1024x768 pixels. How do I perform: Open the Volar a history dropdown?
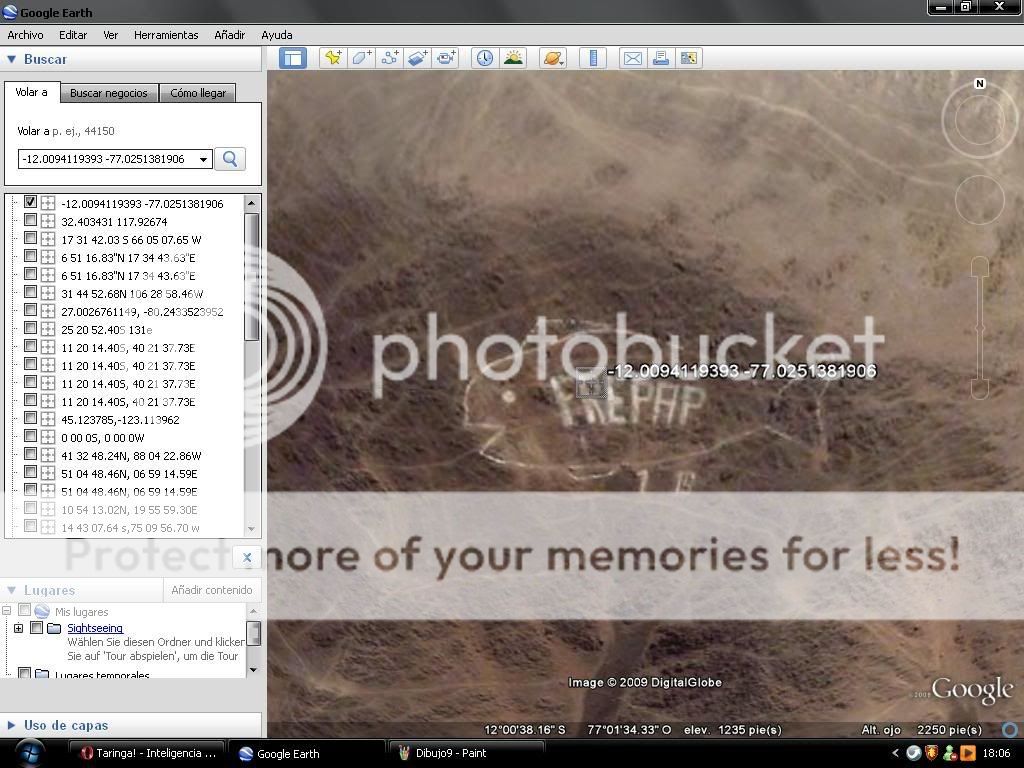point(204,159)
